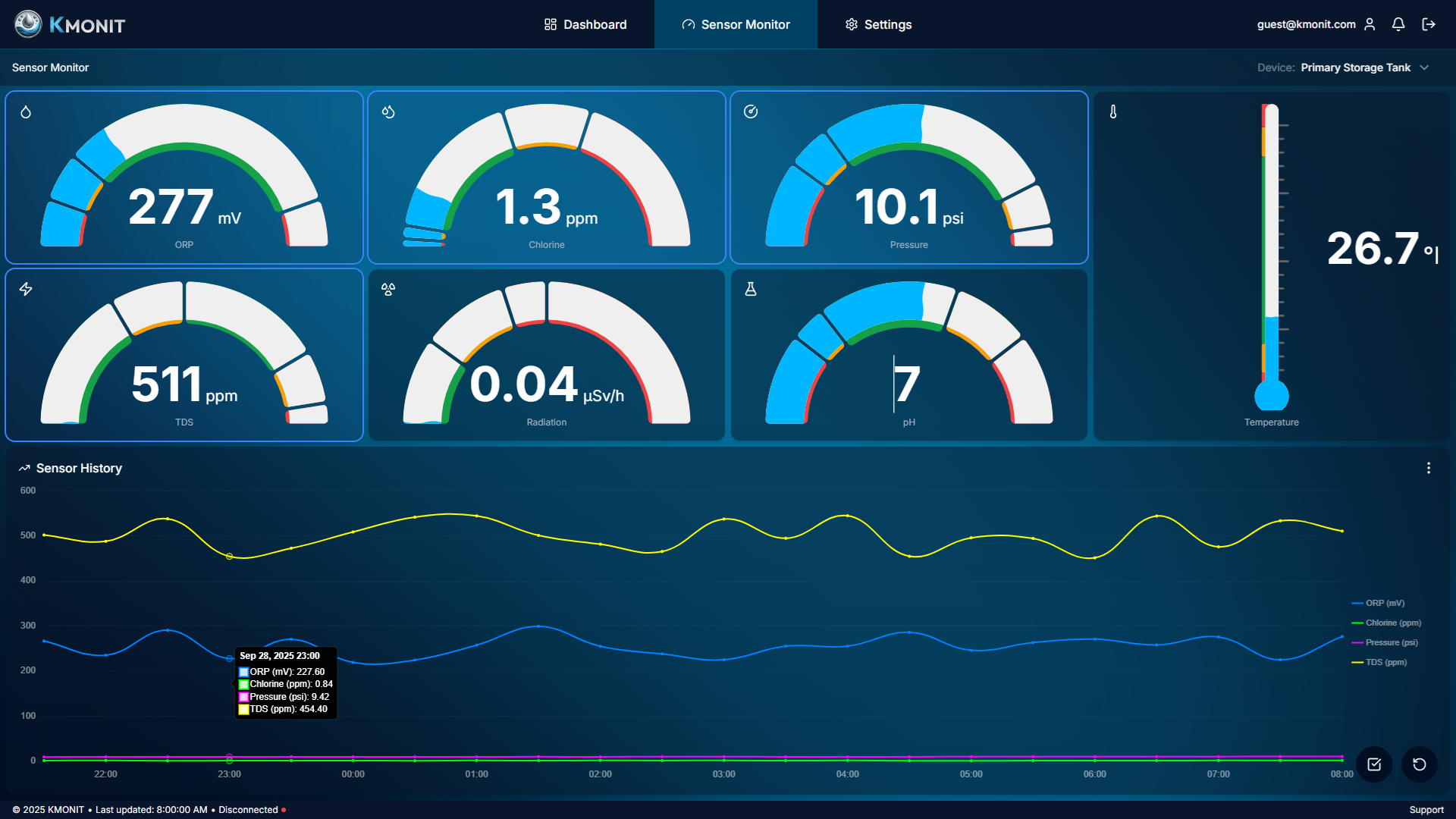Open the Primary Storage Tank device dropdown

tap(1364, 67)
